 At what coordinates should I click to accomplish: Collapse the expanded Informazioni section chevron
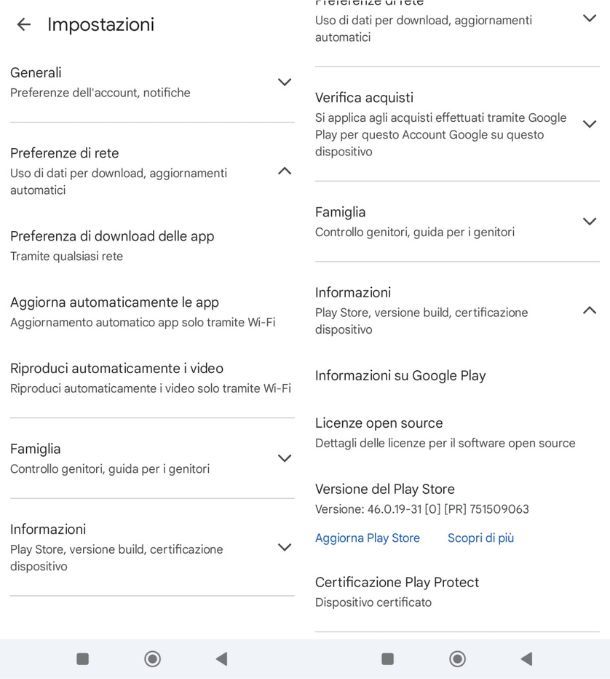point(589,310)
